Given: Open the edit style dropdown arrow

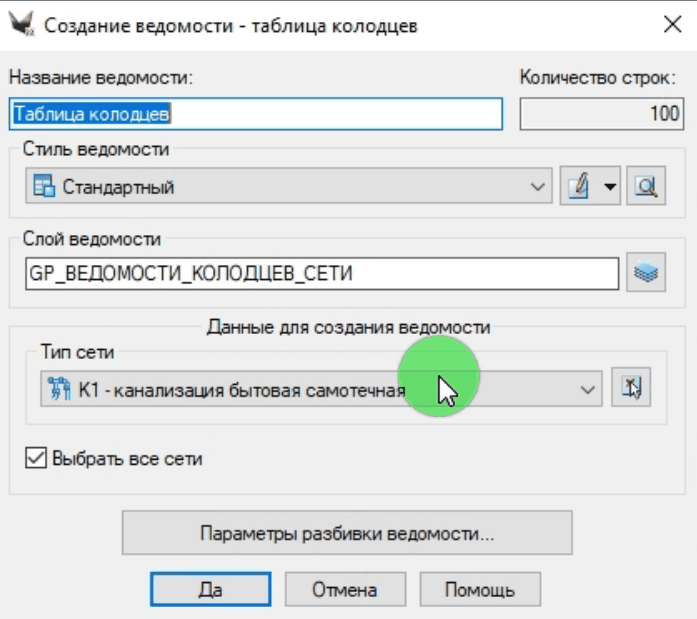Looking at the screenshot, I should pos(610,186).
